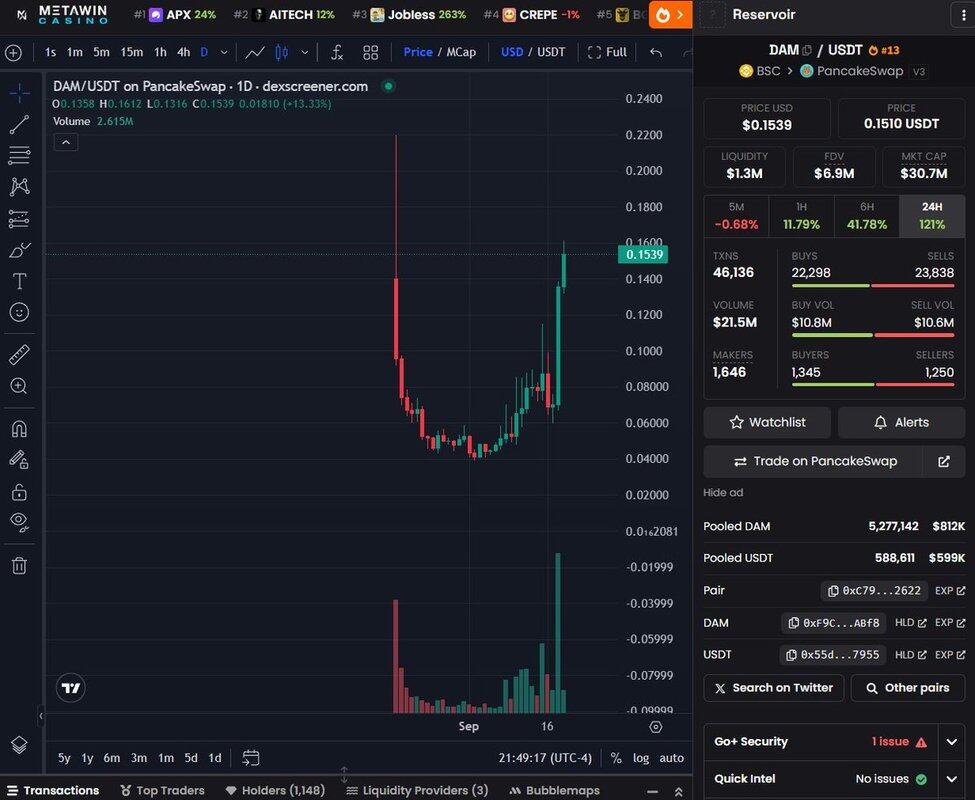Viewport: 975px width, 800px height.
Task: Select the pattern drawing tool
Action: pos(19,186)
